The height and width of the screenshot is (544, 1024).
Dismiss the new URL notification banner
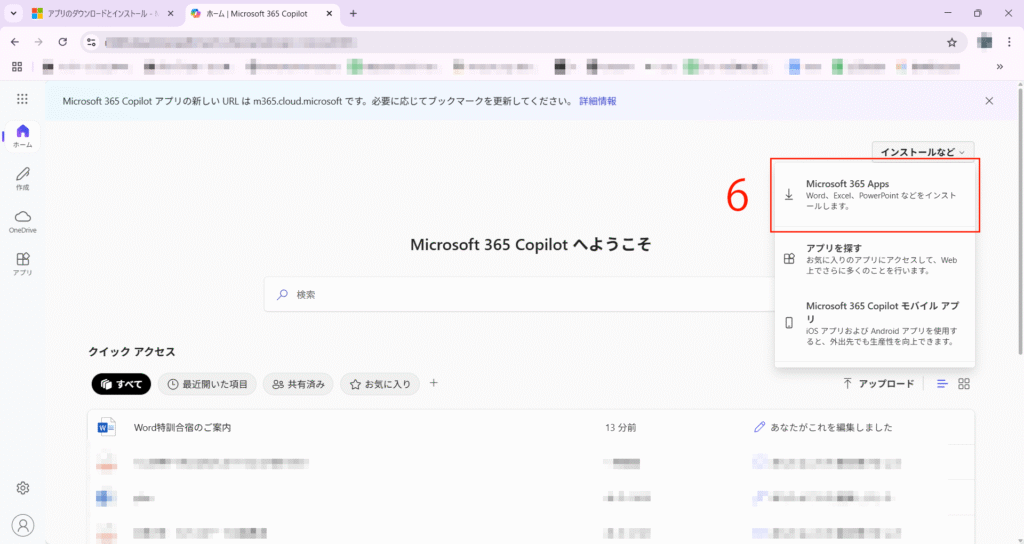(989, 101)
